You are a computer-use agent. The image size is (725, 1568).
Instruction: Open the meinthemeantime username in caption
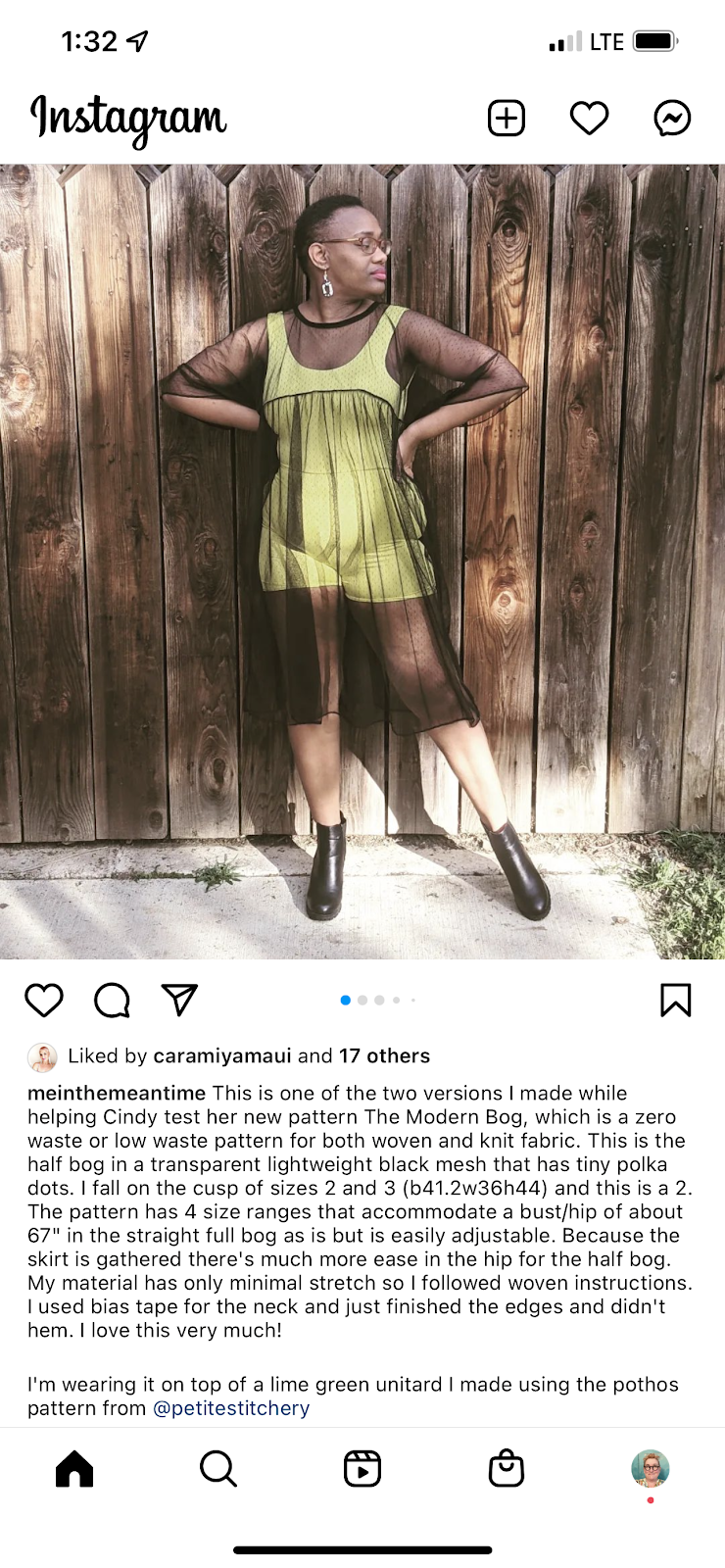coord(117,1093)
